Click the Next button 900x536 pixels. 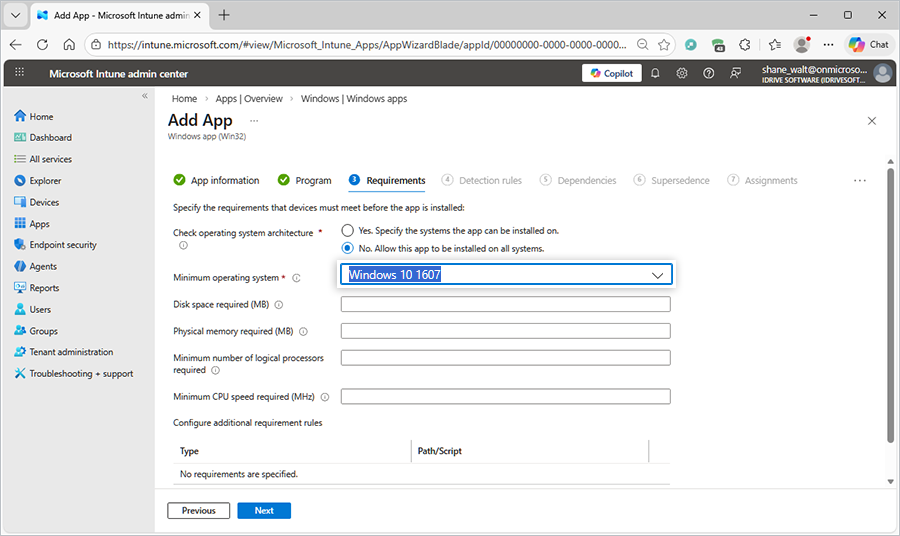pos(264,511)
